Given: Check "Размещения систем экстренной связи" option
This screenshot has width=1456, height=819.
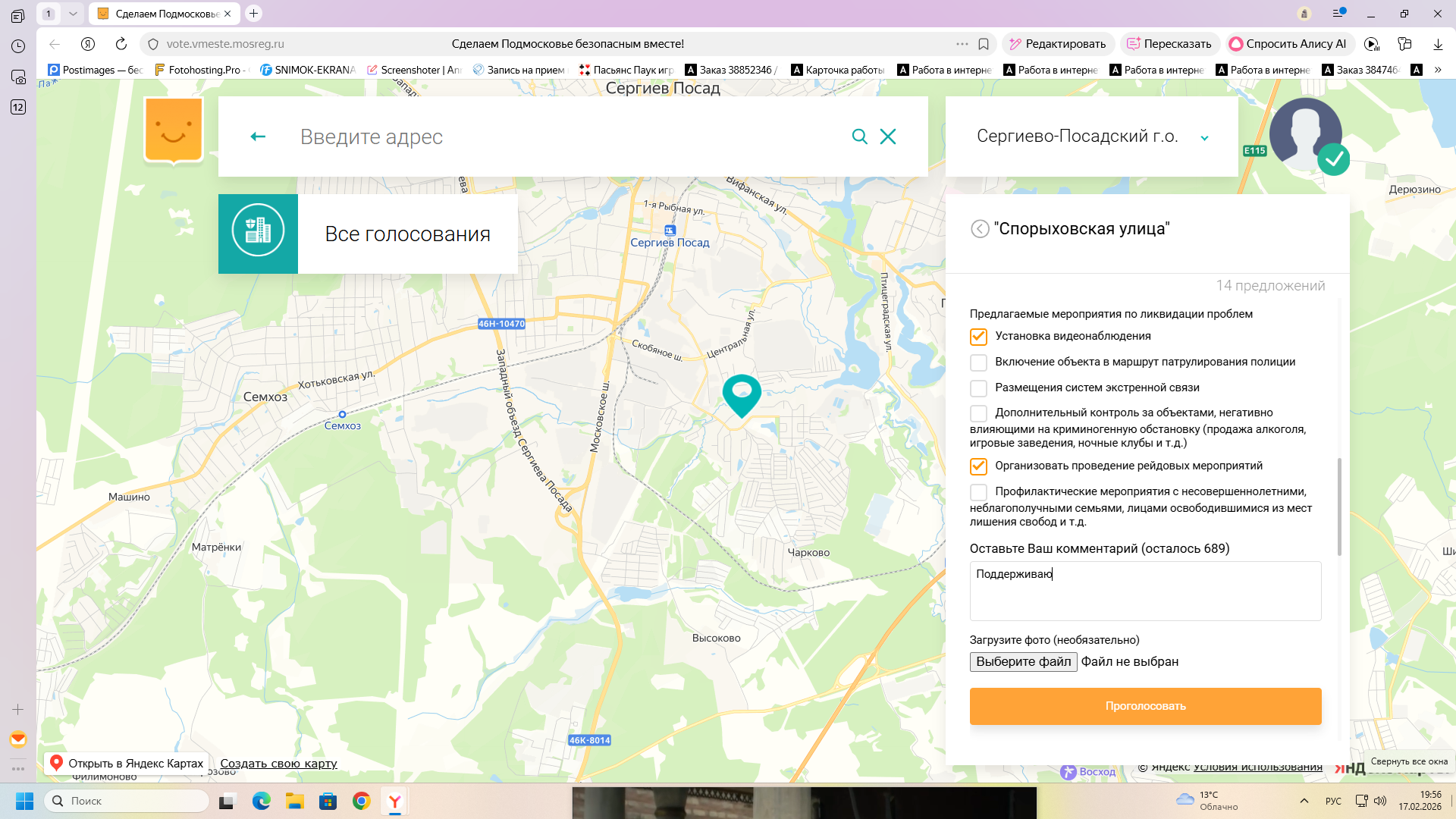Looking at the screenshot, I should pos(978,388).
